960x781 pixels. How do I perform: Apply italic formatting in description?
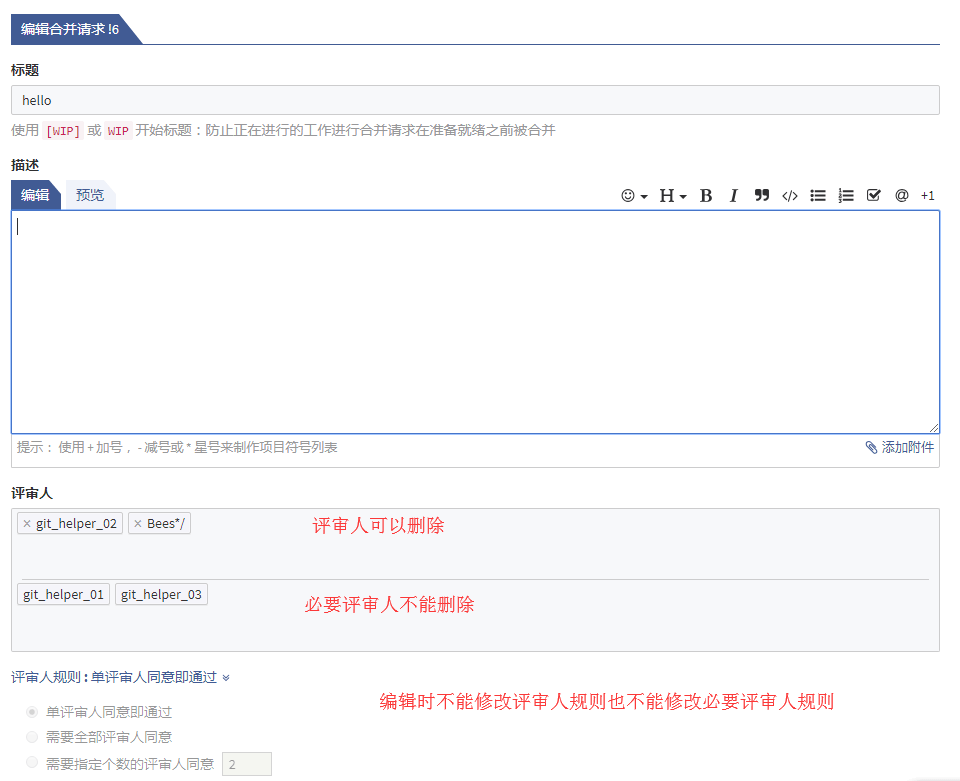point(733,196)
